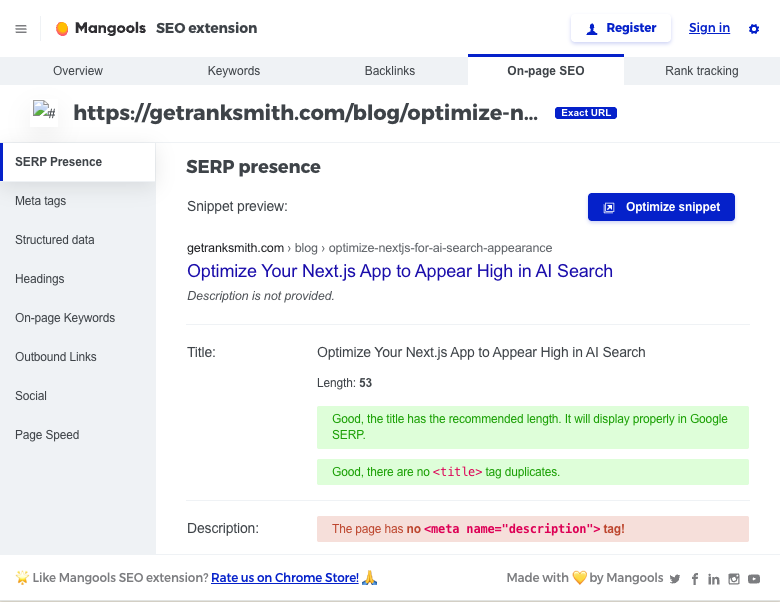Click the Mangools logo
The image size is (780, 602).
click(102, 29)
